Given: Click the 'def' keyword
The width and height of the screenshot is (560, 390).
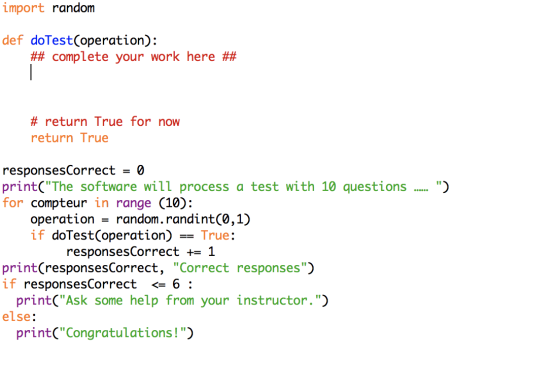Looking at the screenshot, I should click(12, 40).
